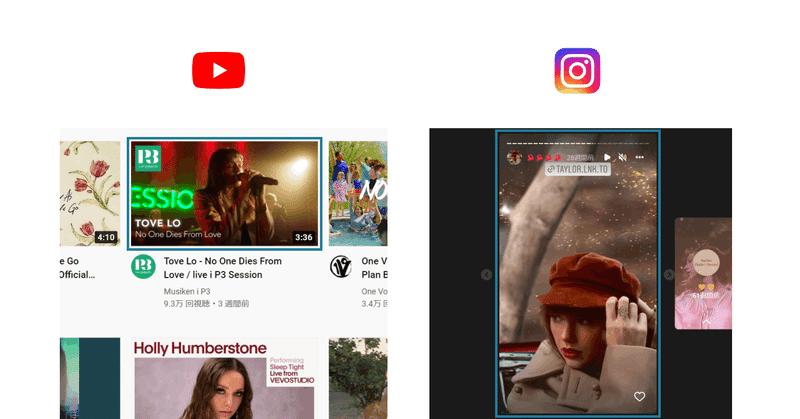Open the Tove Lo No One Dies From Love title
Image resolution: width=800 pixels, height=419 pixels.
tap(222, 268)
